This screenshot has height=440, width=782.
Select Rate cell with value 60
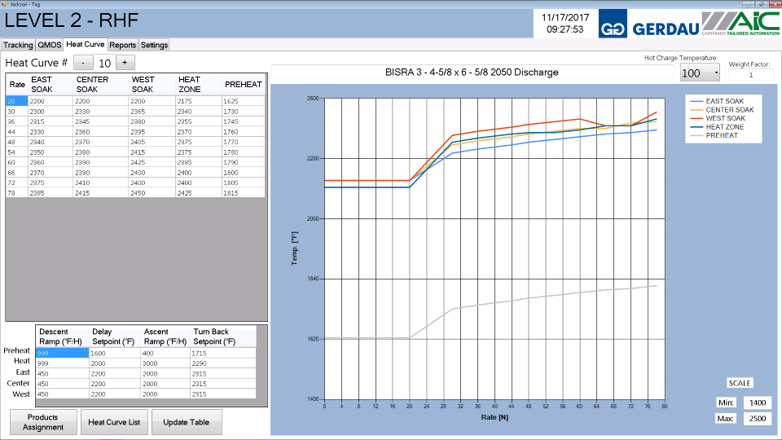coord(16,162)
